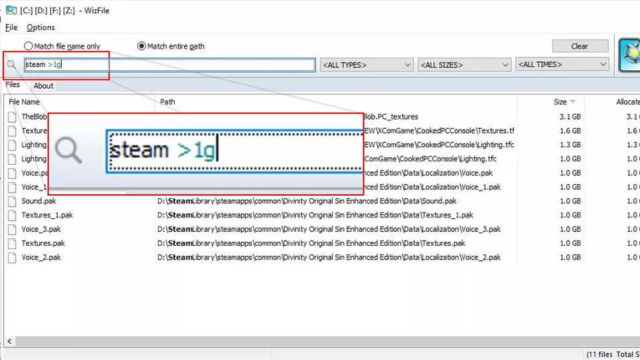
Task: Select the file icon of the 1.6 GB Texture row
Action: click(12, 131)
